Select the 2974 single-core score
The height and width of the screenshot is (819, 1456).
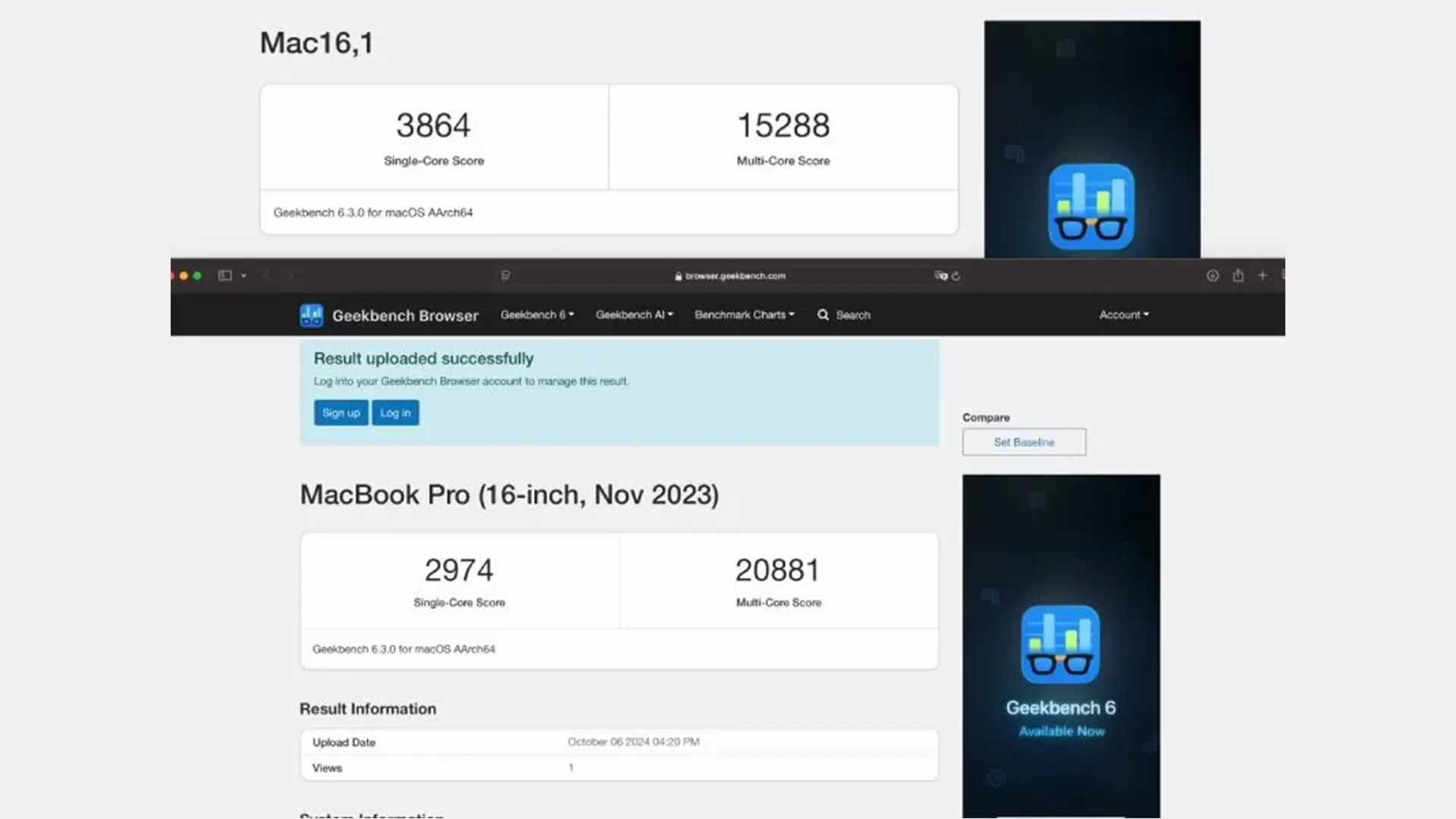coord(459,570)
